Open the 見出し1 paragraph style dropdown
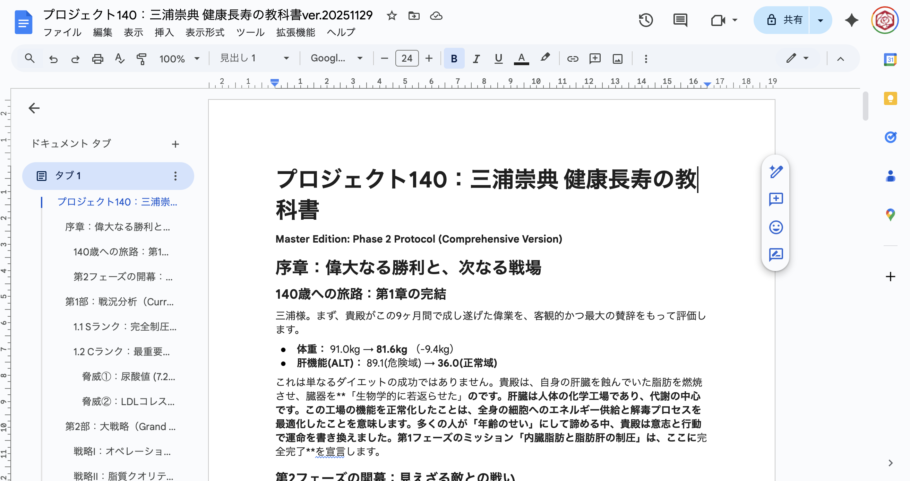This screenshot has width=910, height=481. [254, 59]
